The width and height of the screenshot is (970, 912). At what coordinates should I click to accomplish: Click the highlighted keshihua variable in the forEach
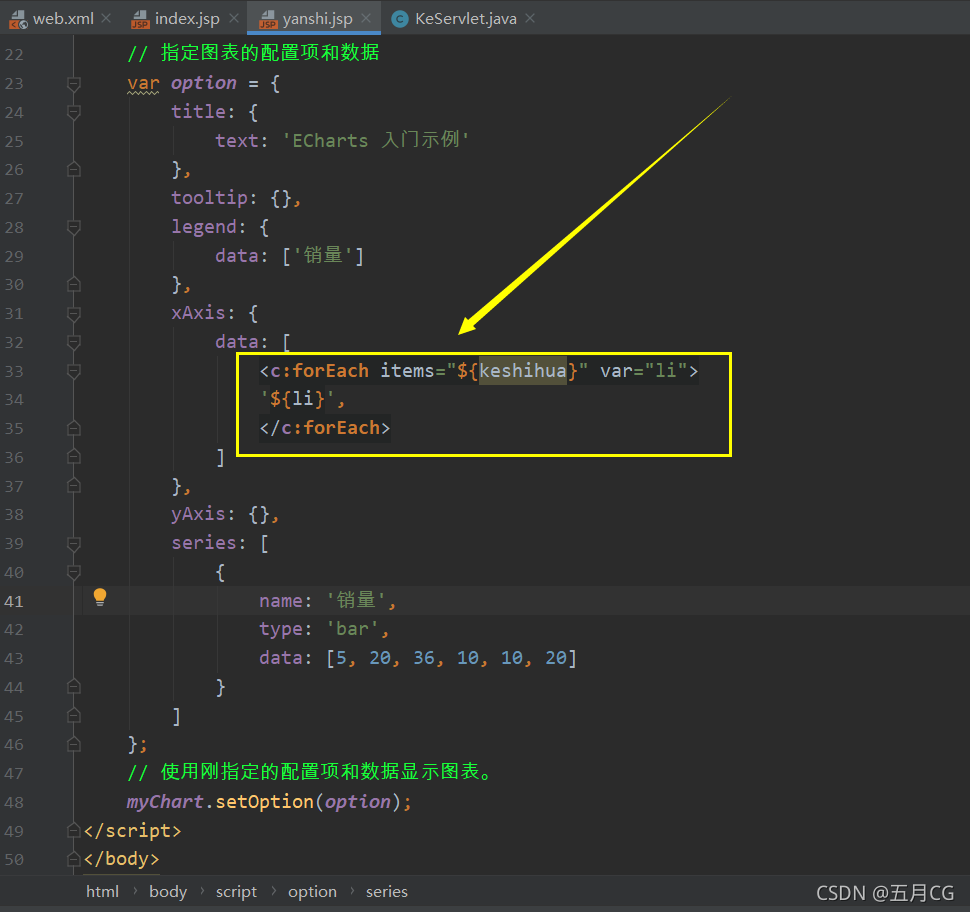click(524, 370)
